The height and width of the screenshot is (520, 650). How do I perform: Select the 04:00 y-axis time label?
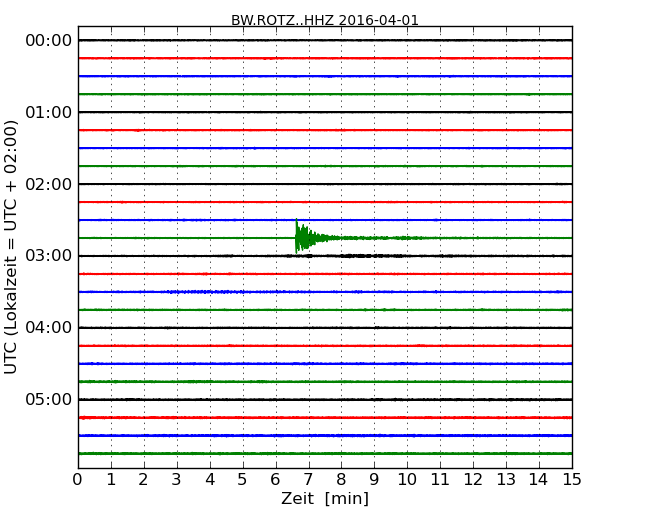(49, 328)
